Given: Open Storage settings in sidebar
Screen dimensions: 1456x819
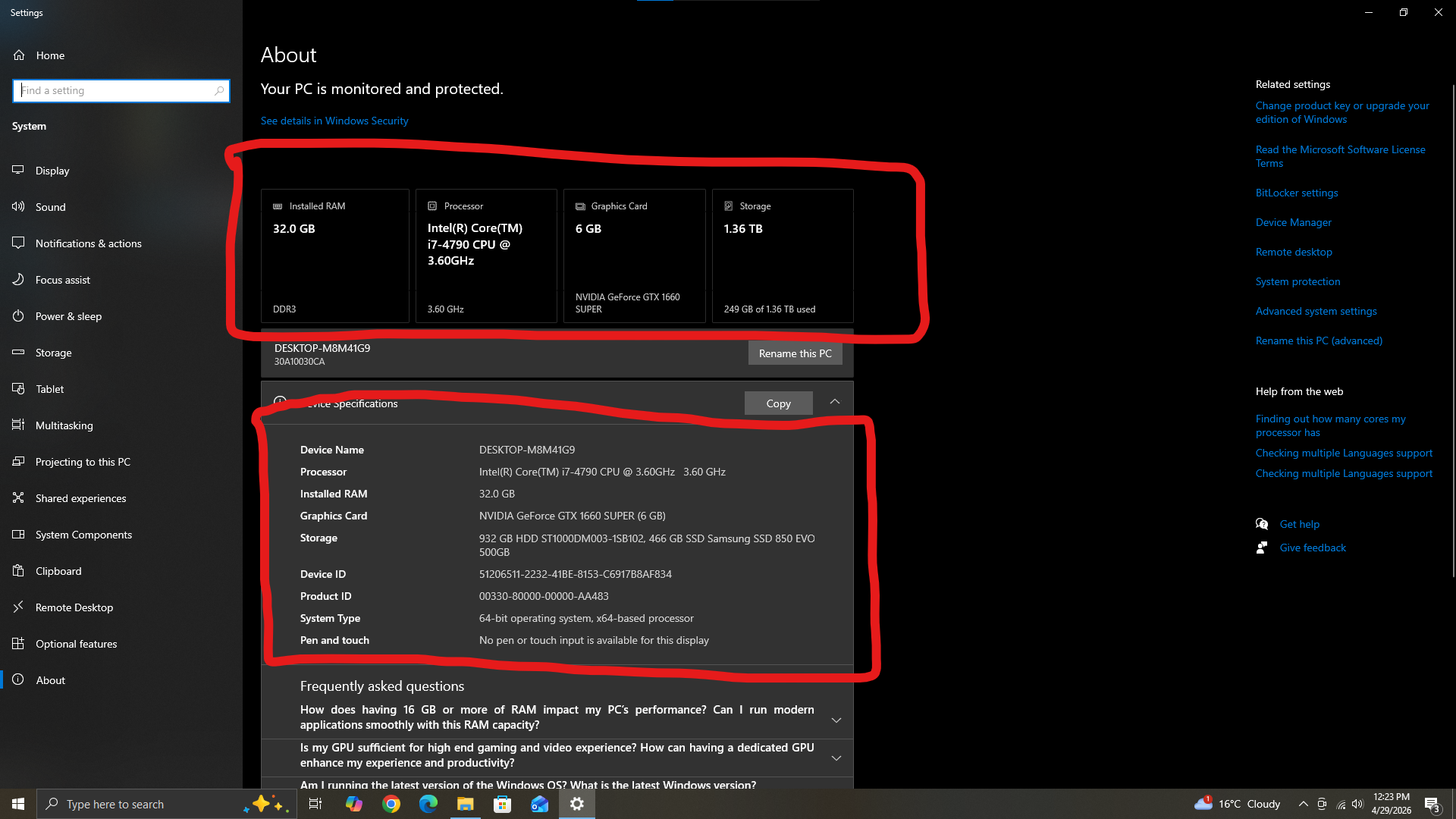Looking at the screenshot, I should click(121, 353).
